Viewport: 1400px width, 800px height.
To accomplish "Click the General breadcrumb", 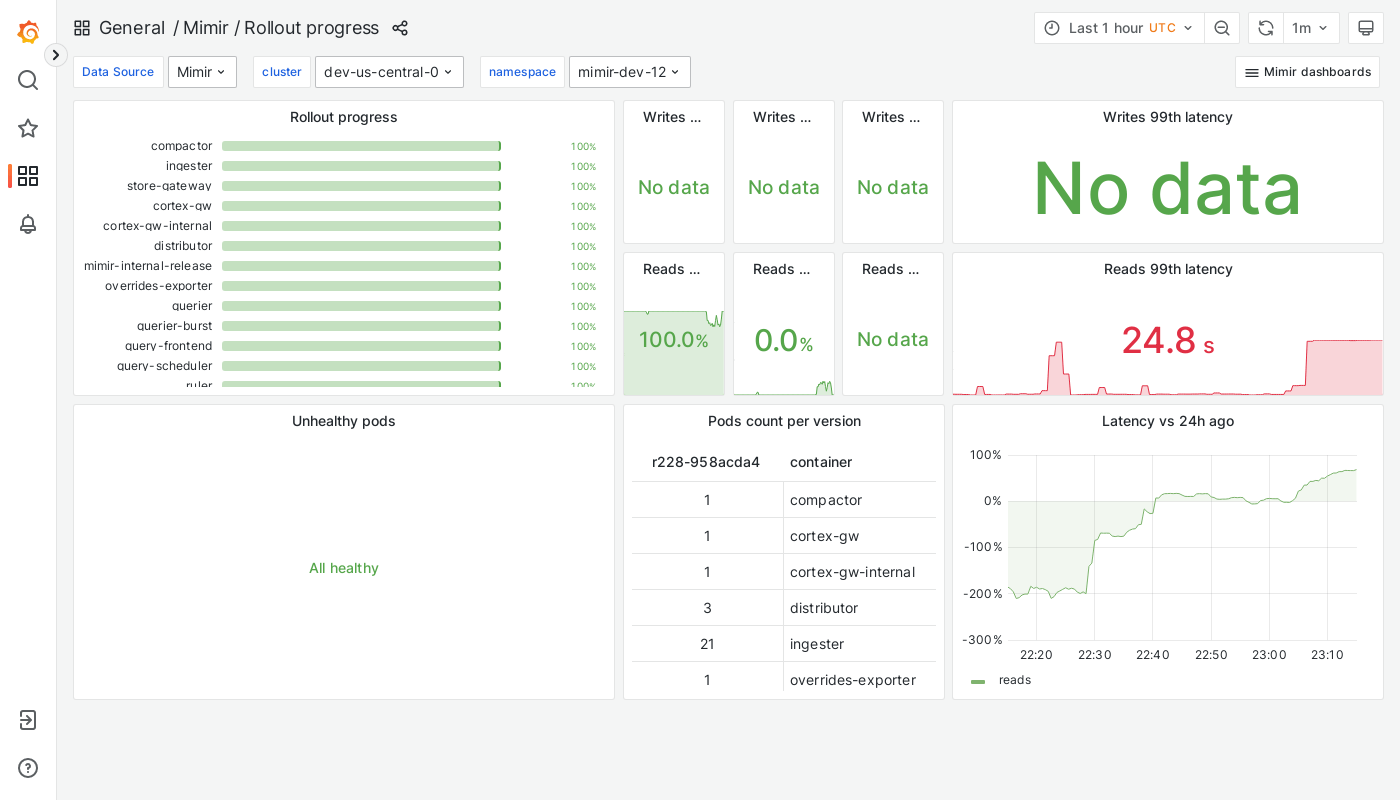I will click(132, 28).
